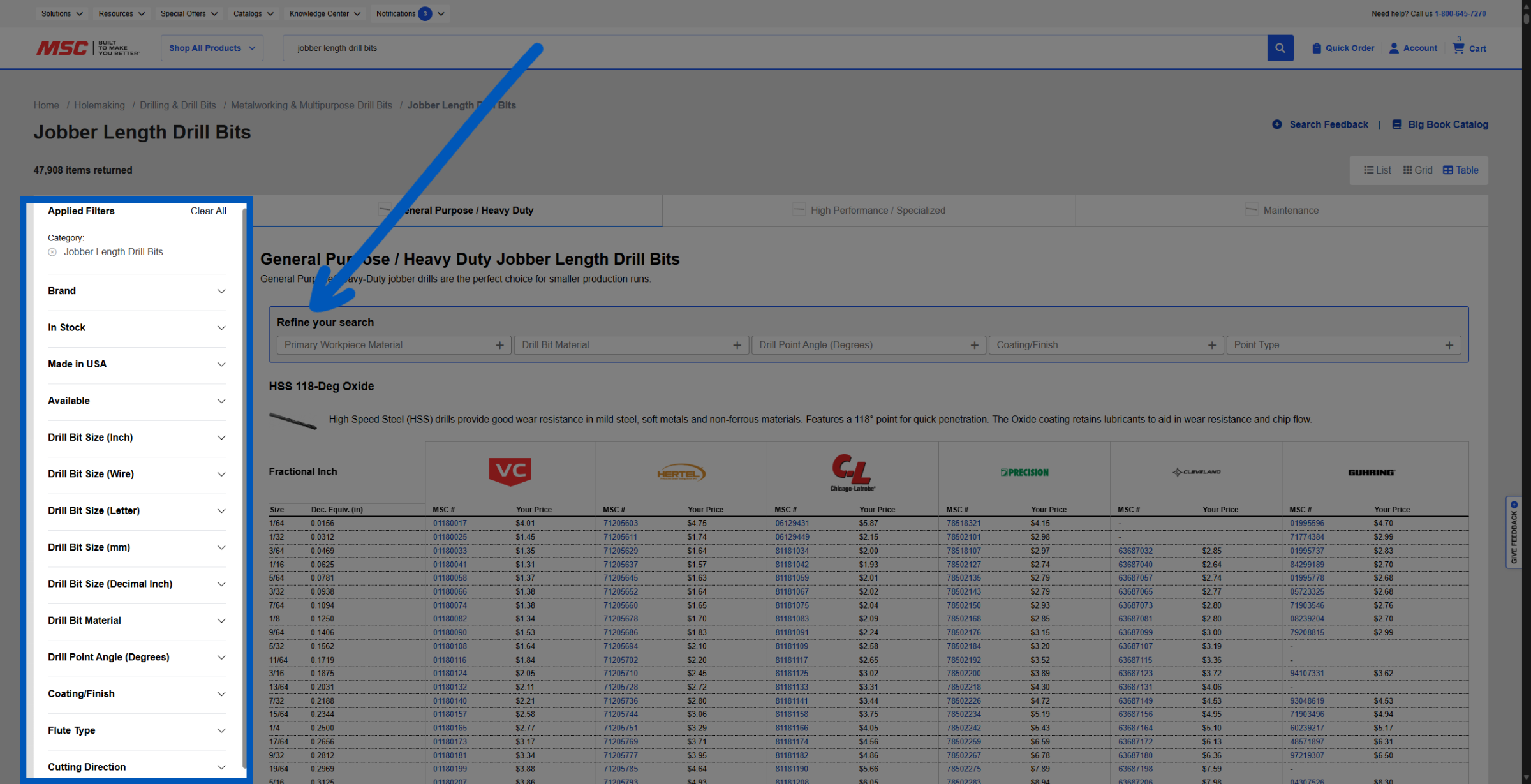Open the Notifications menu
Viewport: 1531px width, 784px height.
(x=410, y=13)
